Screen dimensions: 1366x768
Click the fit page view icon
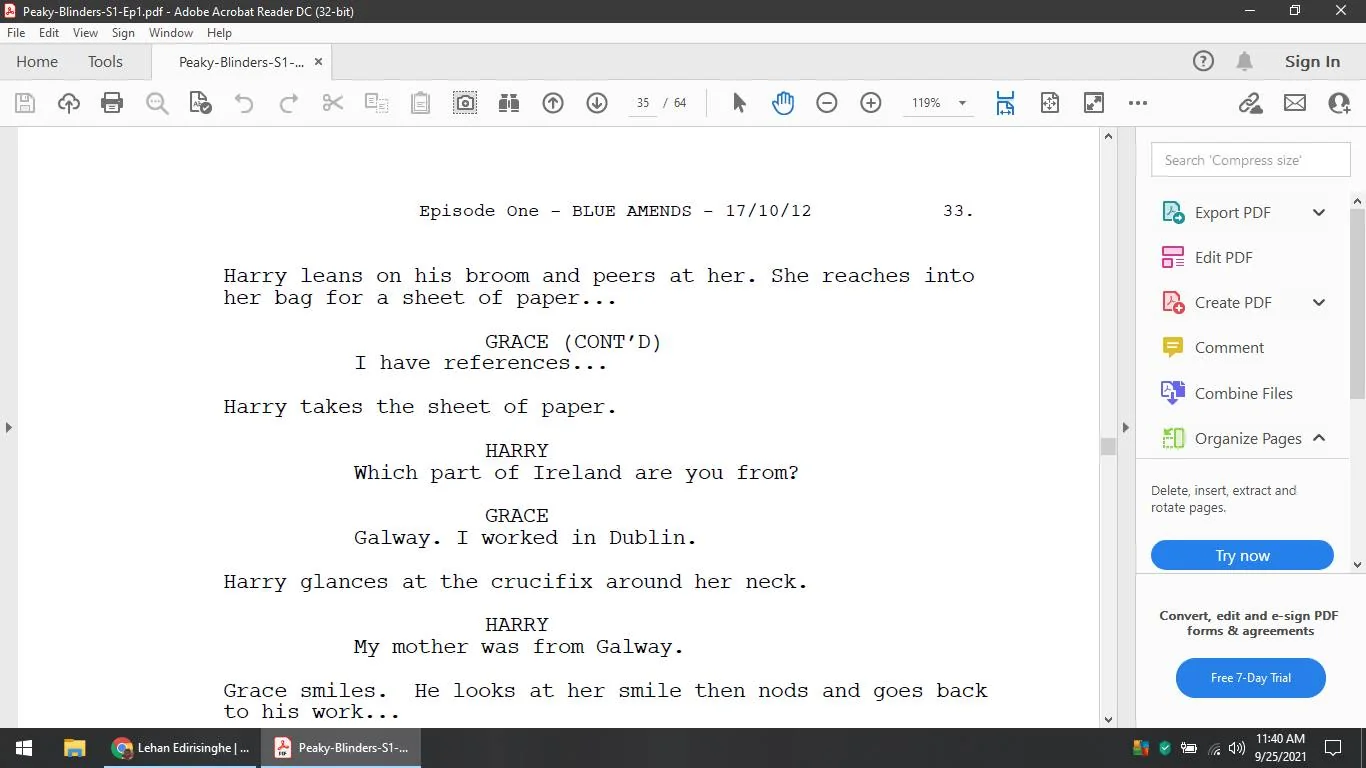(1050, 103)
